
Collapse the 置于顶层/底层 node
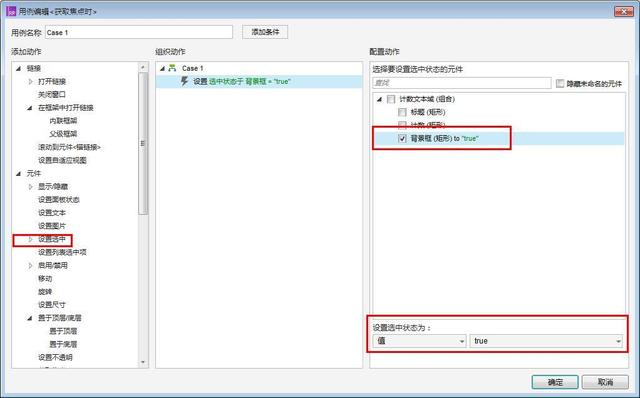[x=30, y=318]
